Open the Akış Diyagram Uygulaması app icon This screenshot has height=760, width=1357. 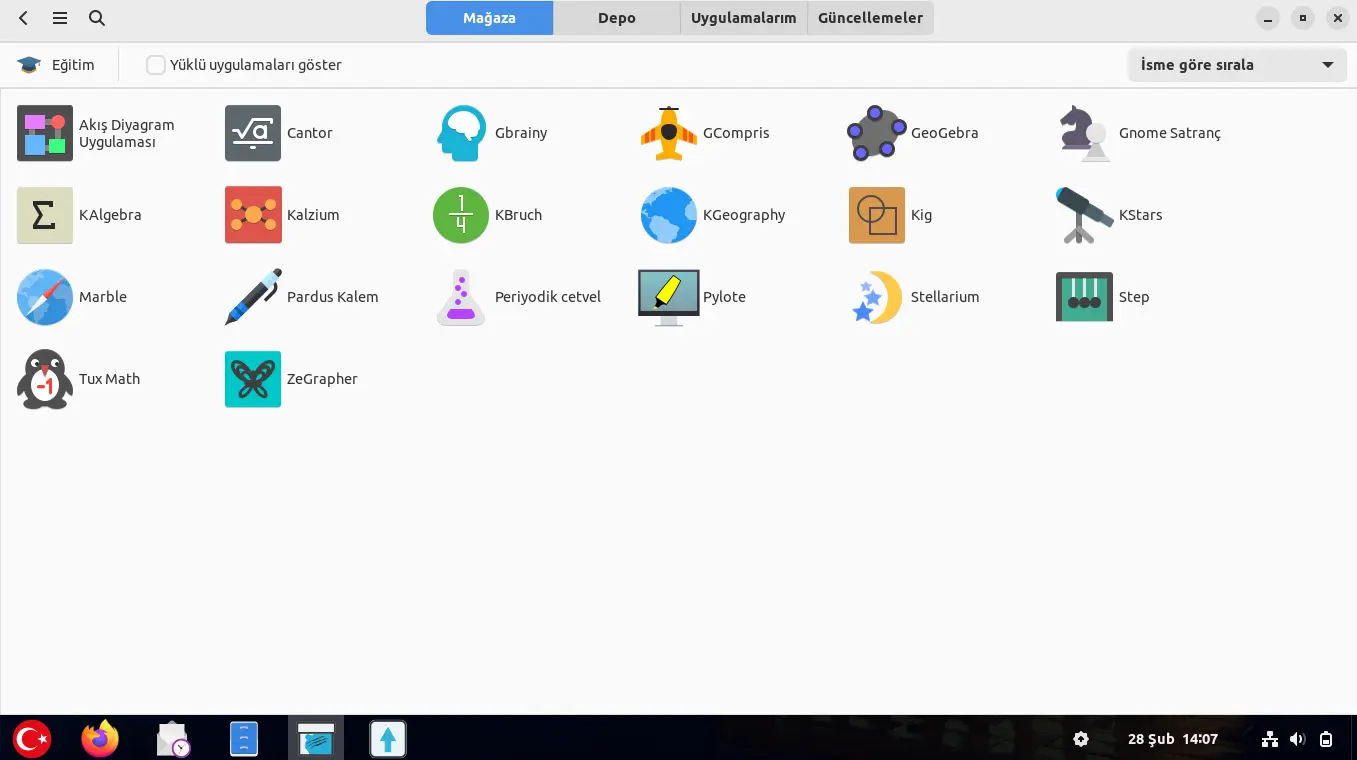(x=45, y=133)
